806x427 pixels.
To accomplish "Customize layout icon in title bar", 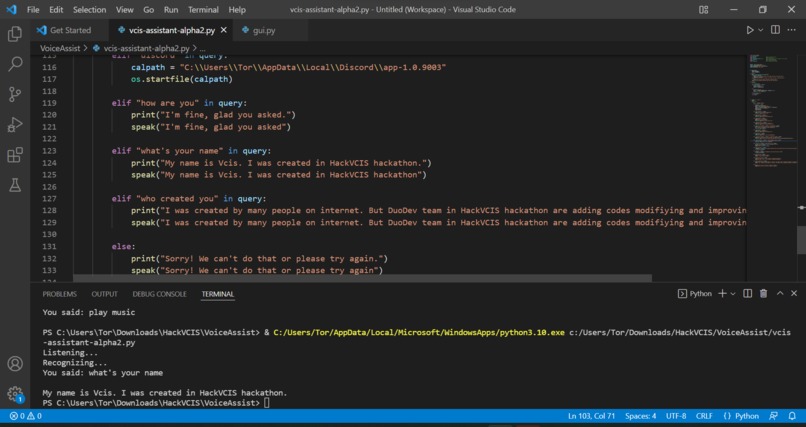I will (704, 10).
